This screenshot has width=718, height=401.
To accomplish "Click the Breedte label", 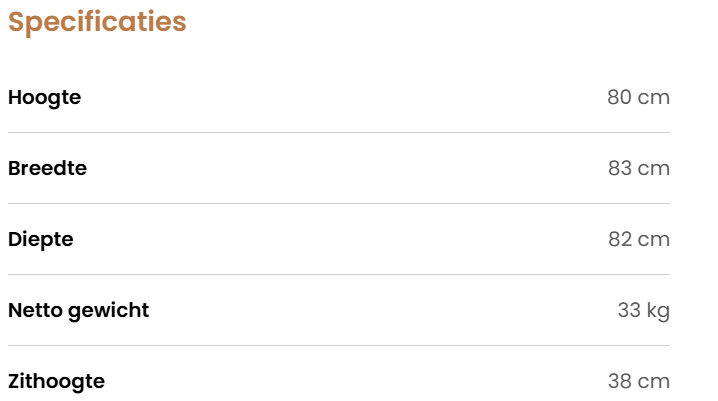I will (47, 169).
